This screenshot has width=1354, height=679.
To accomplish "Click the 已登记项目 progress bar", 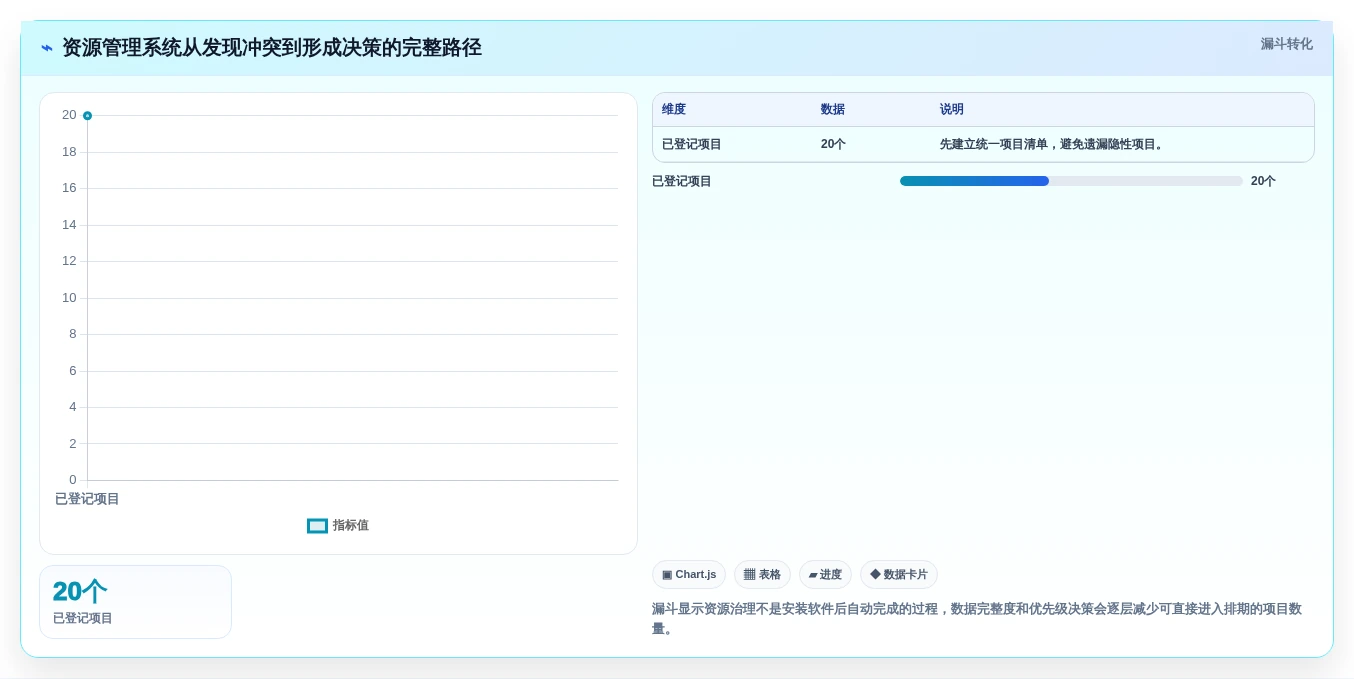I will click(1071, 181).
